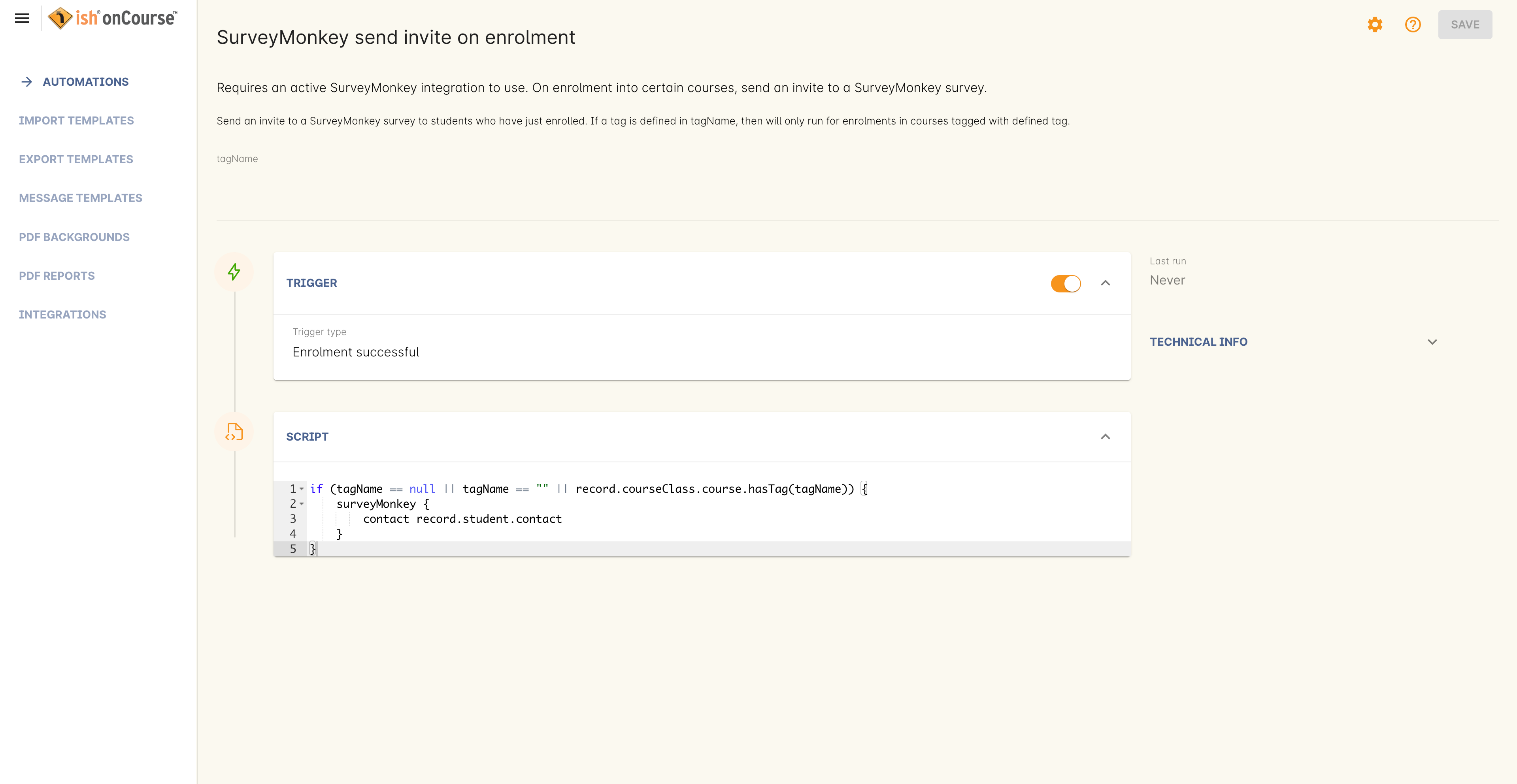Click script line 3 contact code
Viewport: 1517px width, 784px height.
[462, 519]
